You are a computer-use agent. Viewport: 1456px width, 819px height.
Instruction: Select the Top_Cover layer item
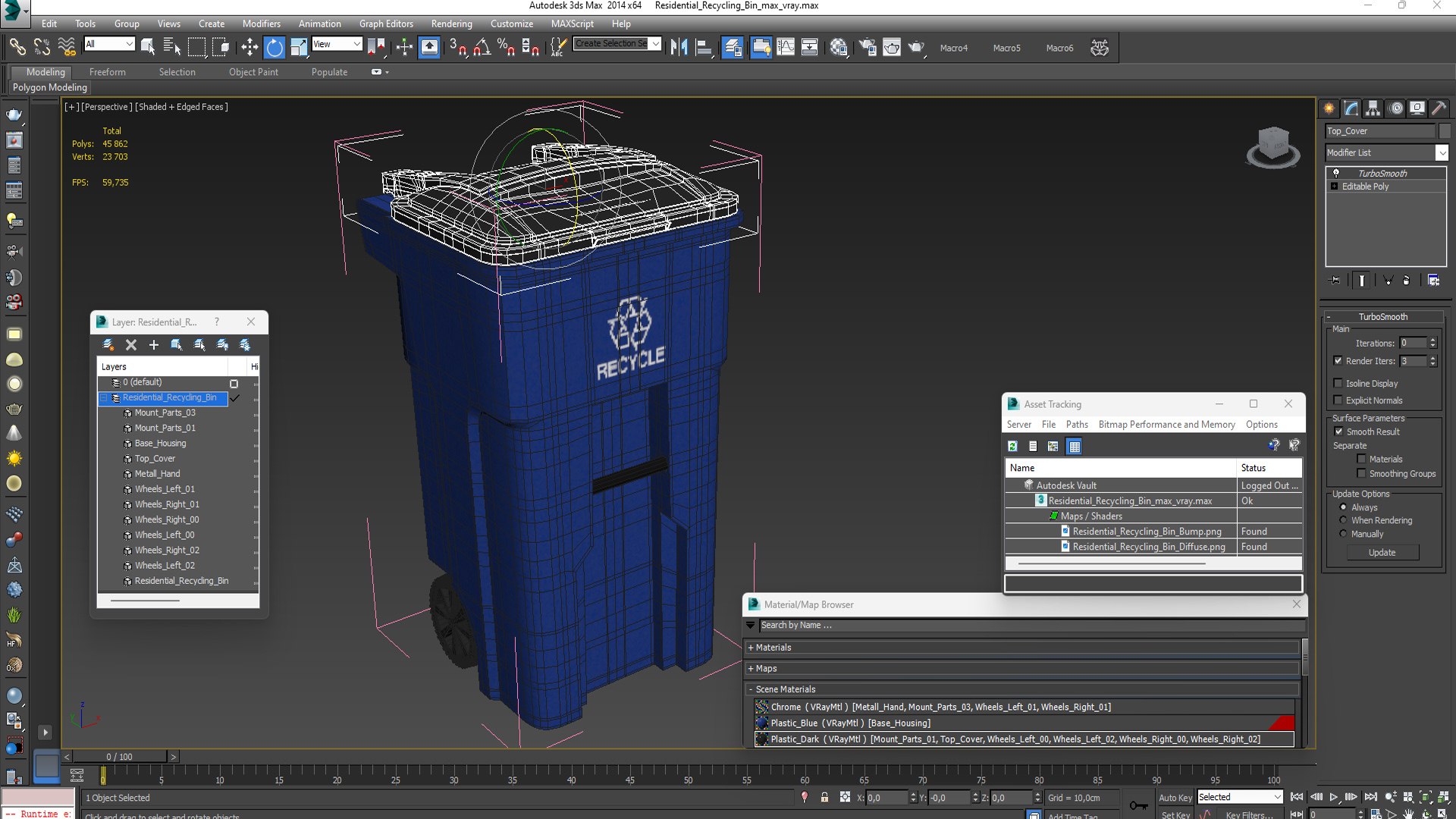coord(155,459)
